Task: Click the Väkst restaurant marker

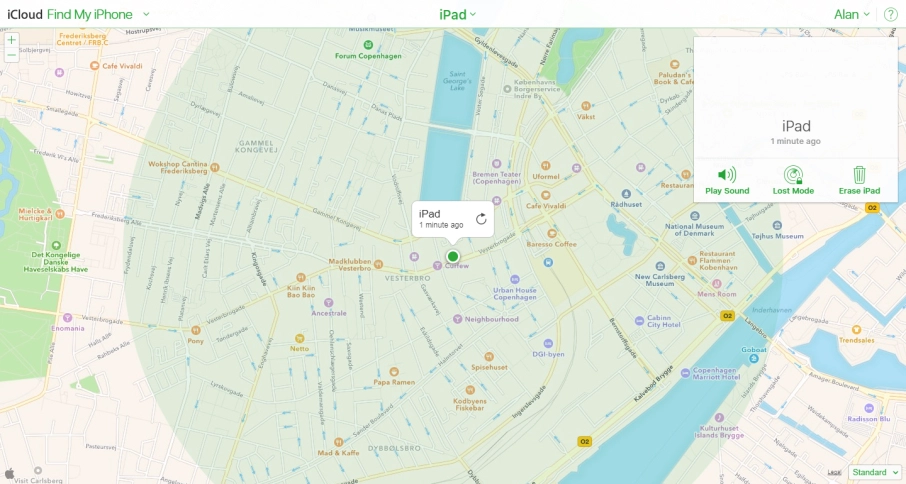Action: (586, 106)
